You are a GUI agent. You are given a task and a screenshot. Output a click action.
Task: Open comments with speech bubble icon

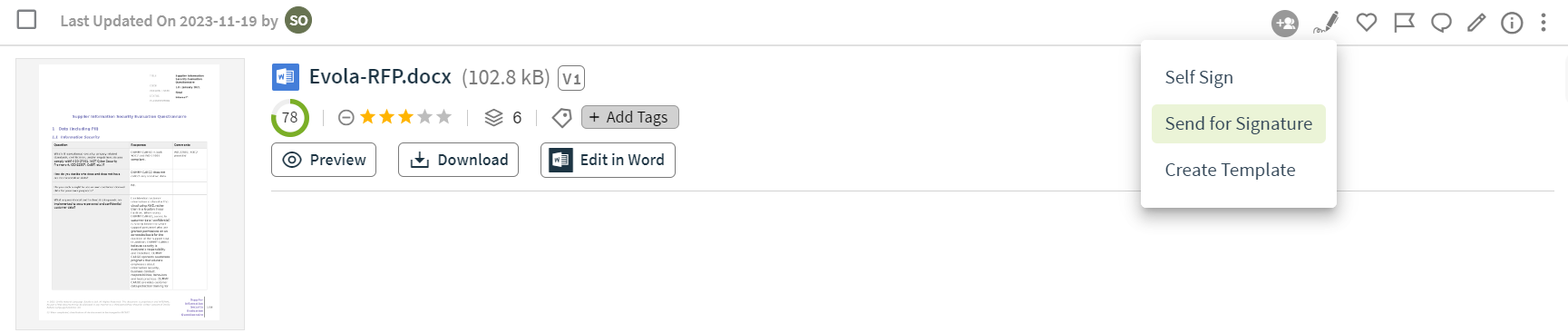1441,23
